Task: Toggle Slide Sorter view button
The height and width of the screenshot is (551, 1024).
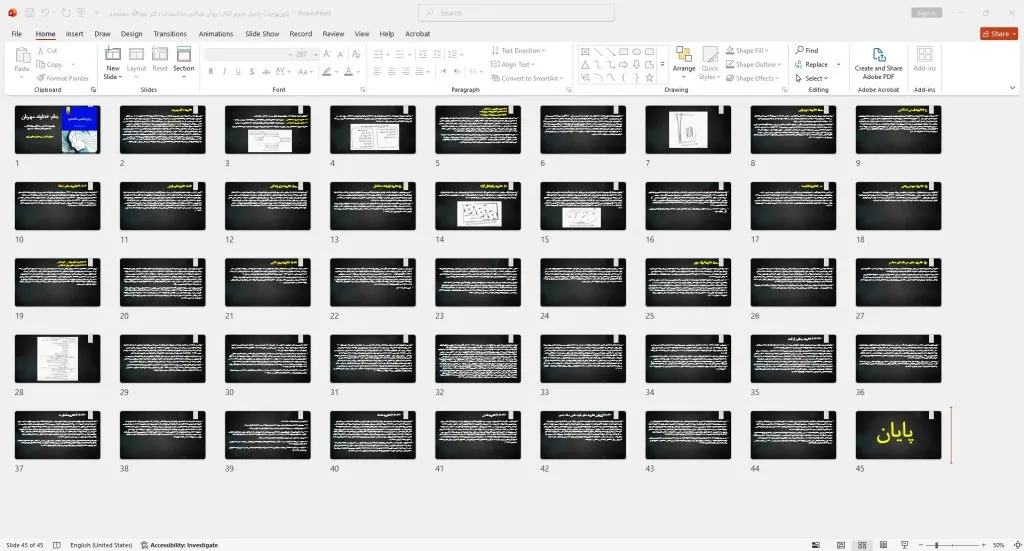Action: [862, 545]
